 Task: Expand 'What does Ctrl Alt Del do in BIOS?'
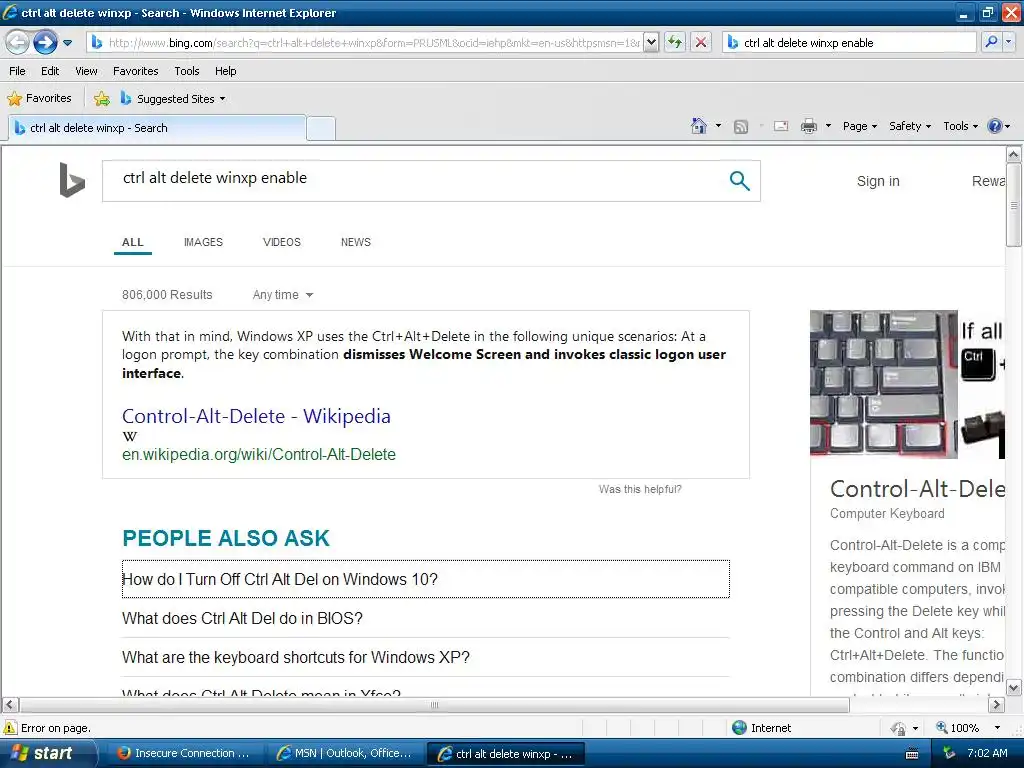[x=426, y=618]
